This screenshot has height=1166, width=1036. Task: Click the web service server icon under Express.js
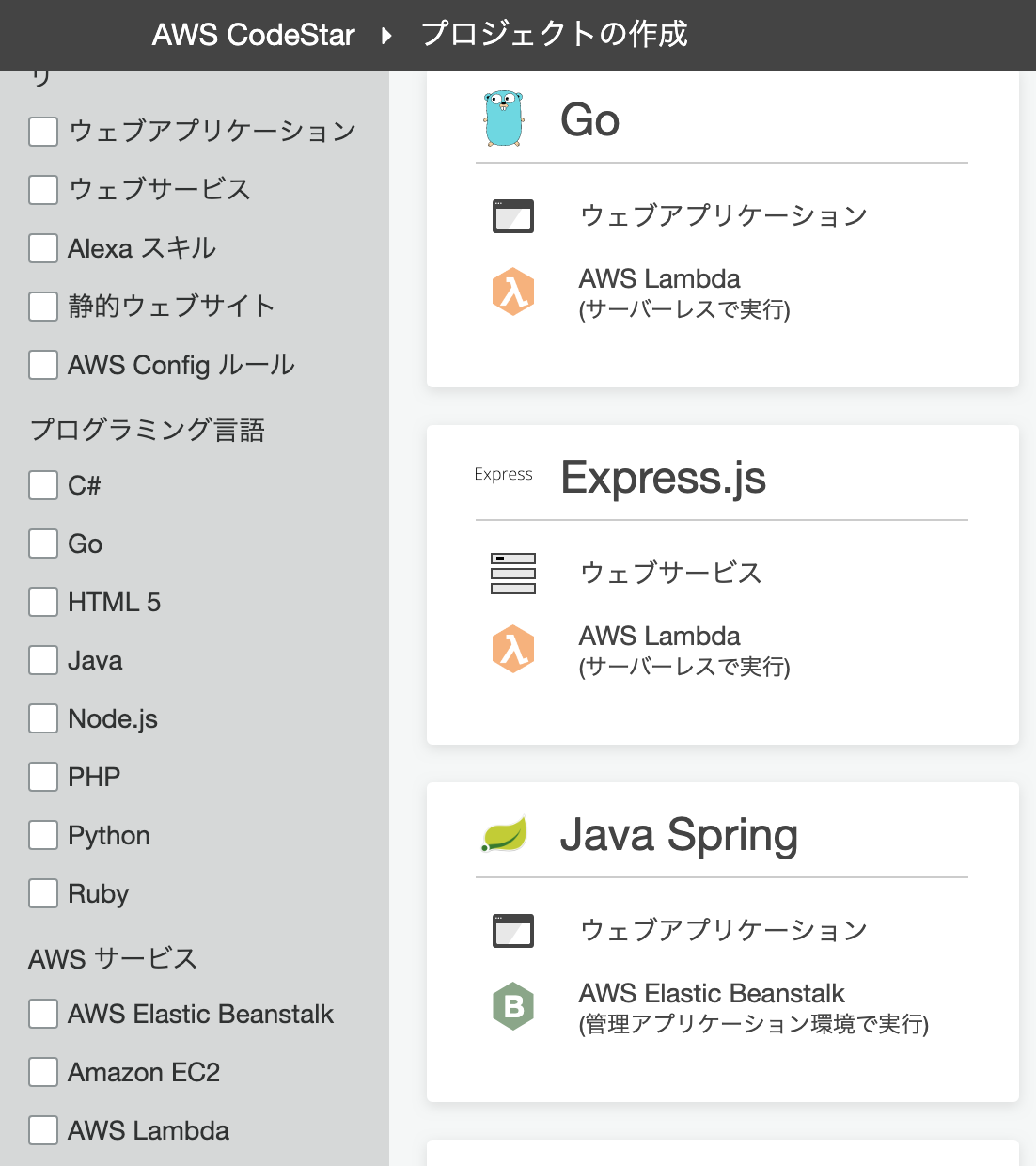coord(512,573)
